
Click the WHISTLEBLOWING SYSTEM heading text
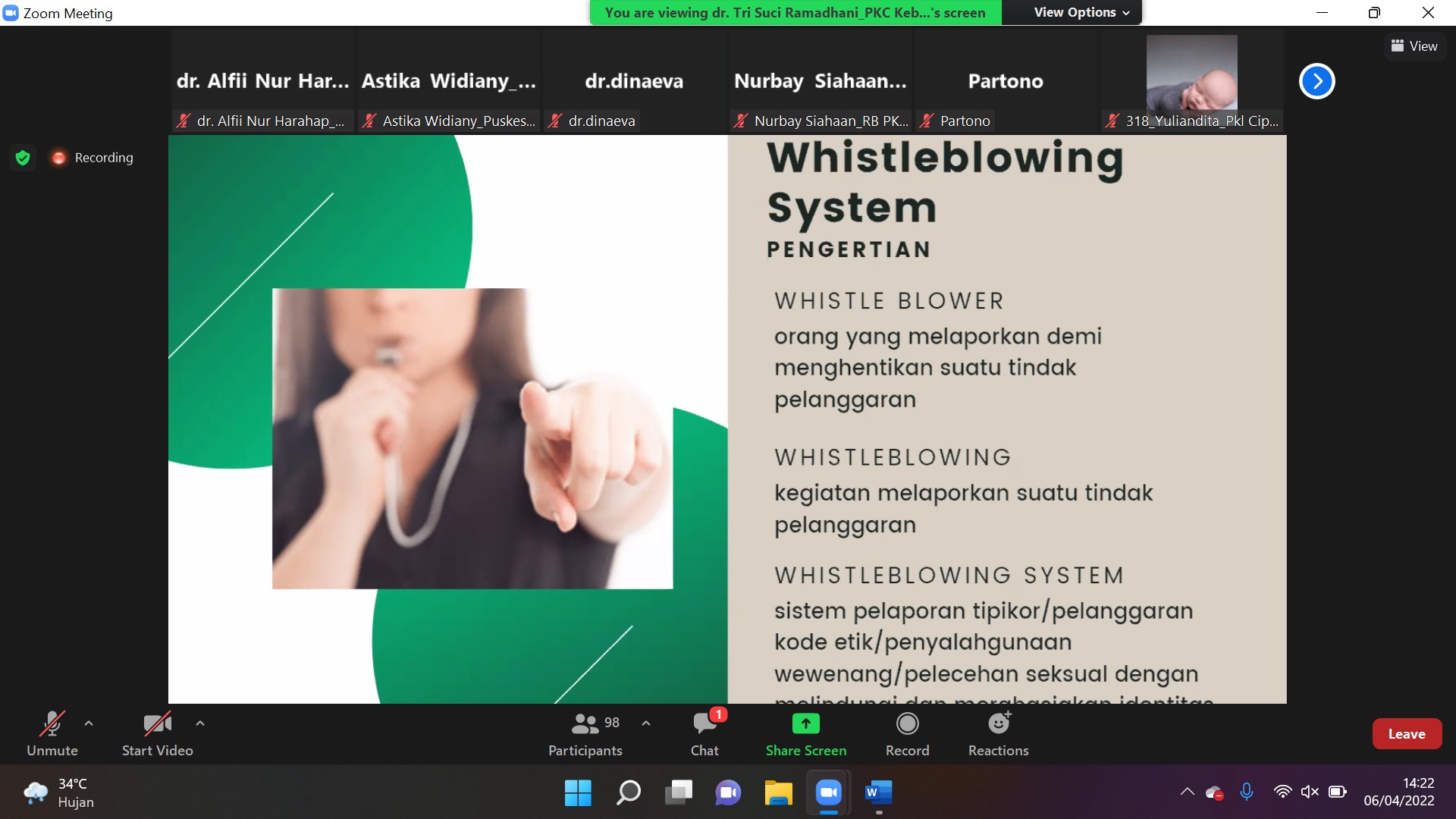click(x=949, y=576)
